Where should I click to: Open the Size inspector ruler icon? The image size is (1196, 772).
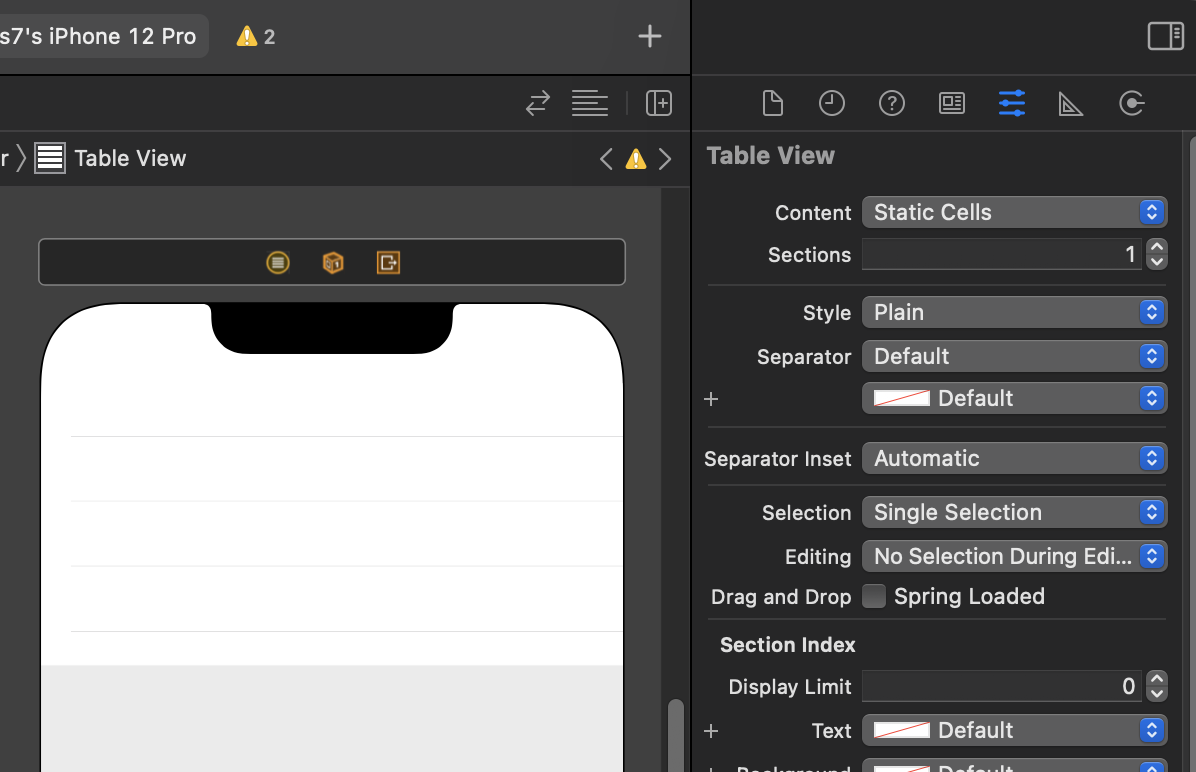point(1071,103)
